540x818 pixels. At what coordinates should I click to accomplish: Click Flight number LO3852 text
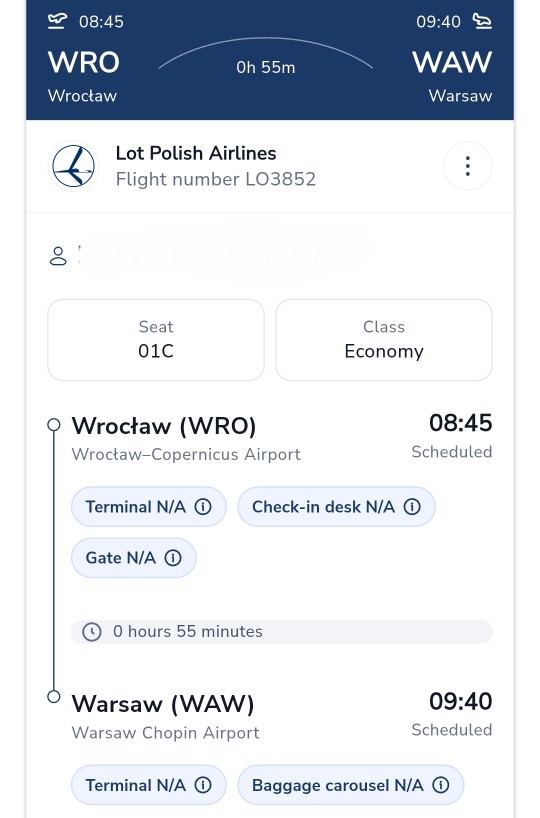point(216,179)
